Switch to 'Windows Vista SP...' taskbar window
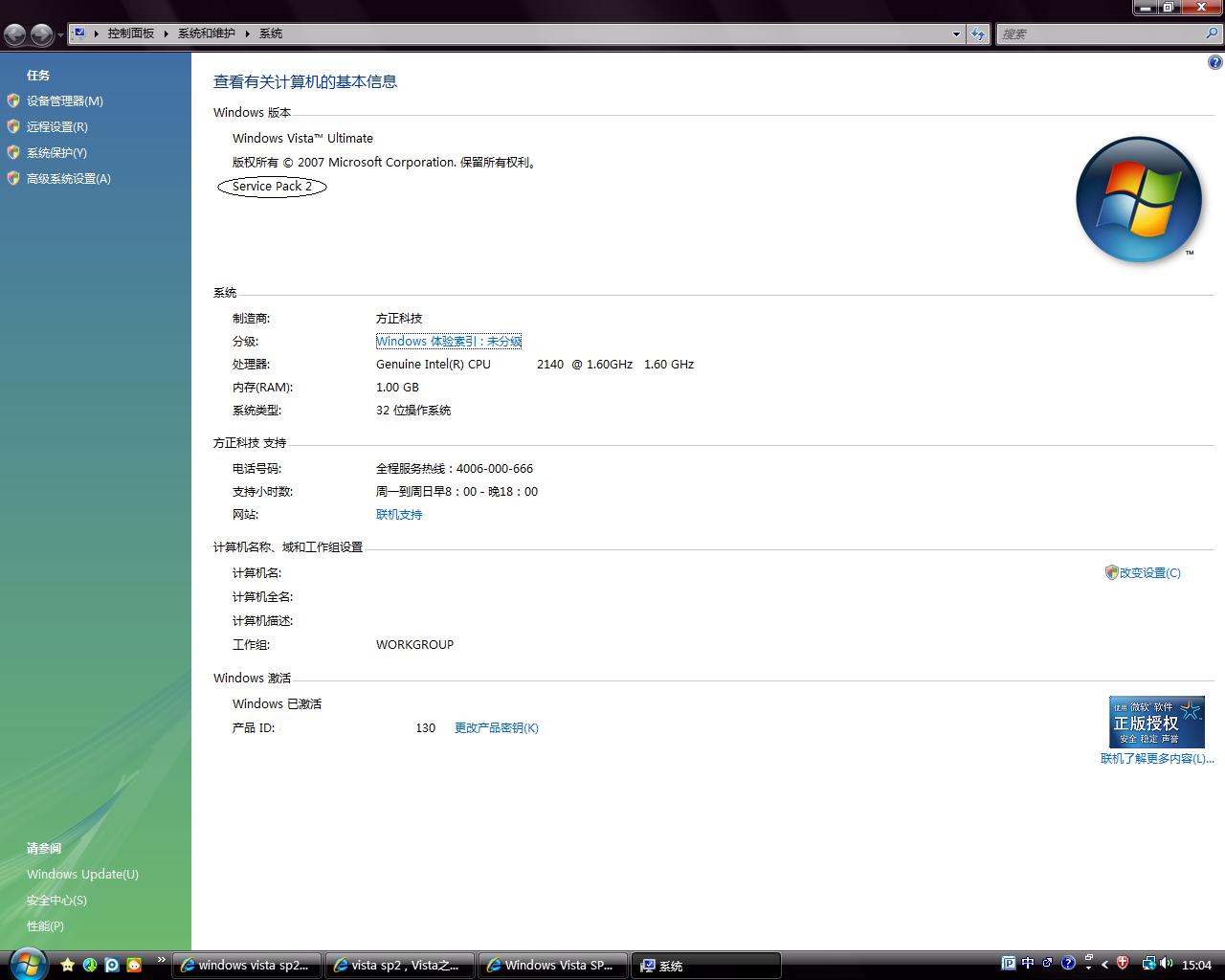This screenshot has width=1225, height=980. point(552,965)
